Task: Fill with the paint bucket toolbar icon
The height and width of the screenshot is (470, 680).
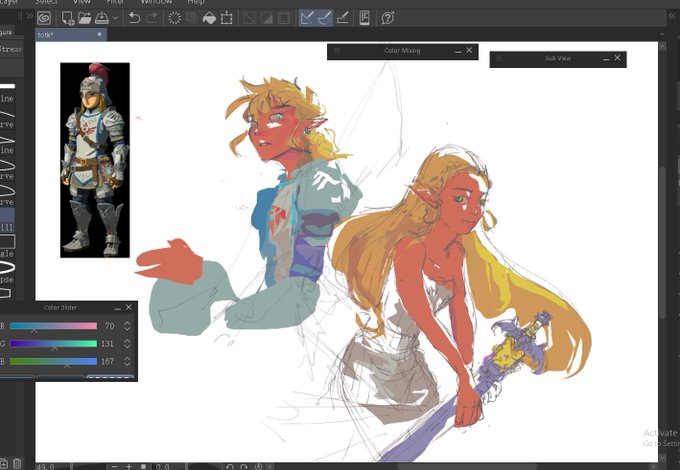Action: (x=209, y=18)
